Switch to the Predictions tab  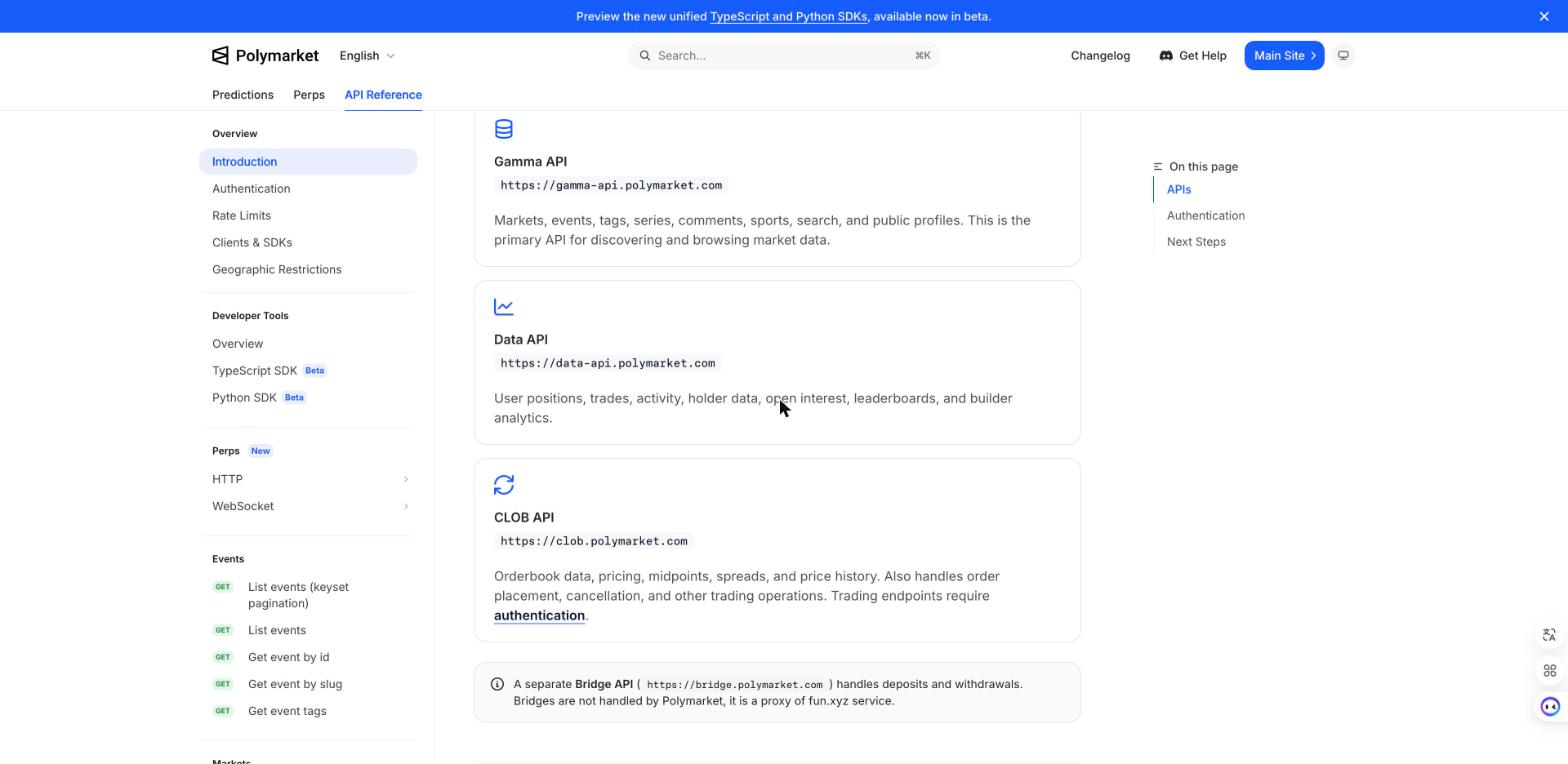tap(243, 95)
